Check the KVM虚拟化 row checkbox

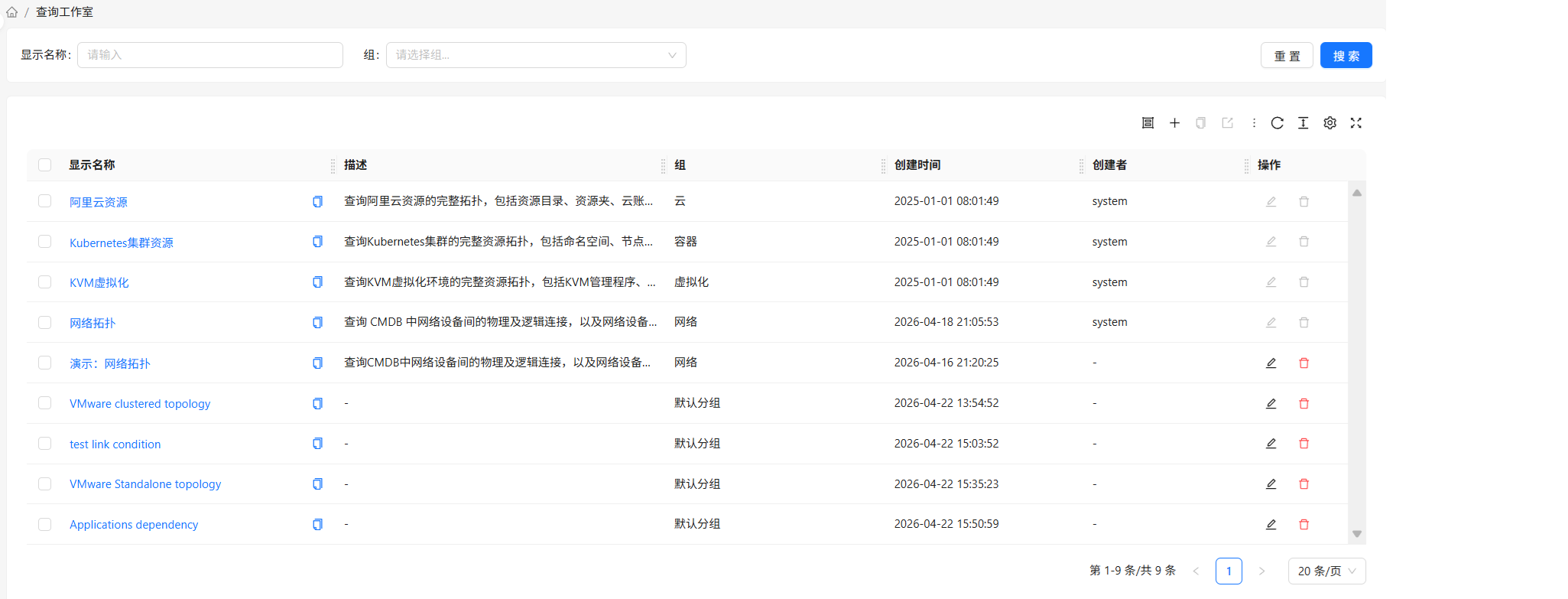pyautogui.click(x=45, y=282)
